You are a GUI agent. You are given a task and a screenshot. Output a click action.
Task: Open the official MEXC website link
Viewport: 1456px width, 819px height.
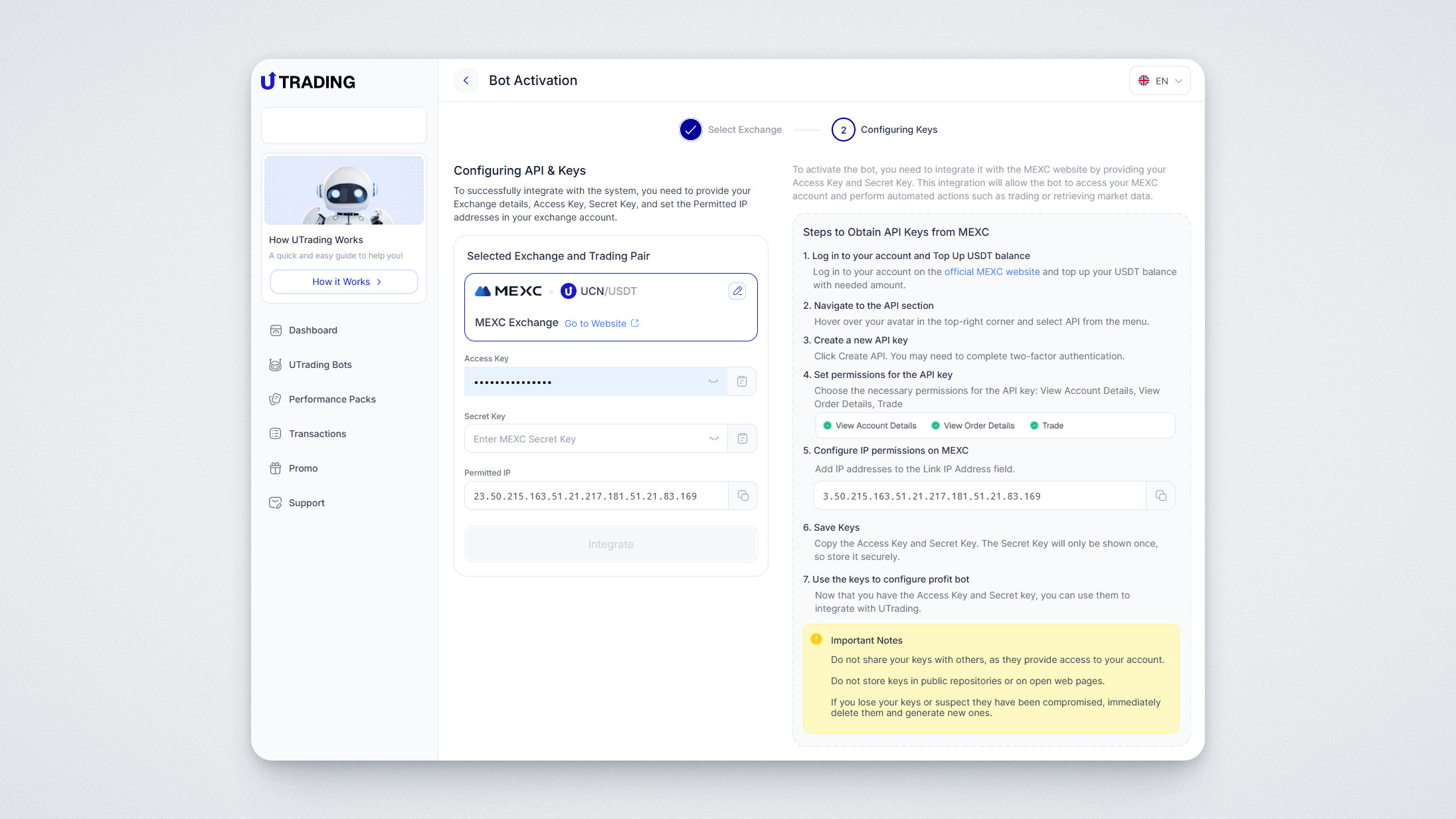(x=992, y=272)
